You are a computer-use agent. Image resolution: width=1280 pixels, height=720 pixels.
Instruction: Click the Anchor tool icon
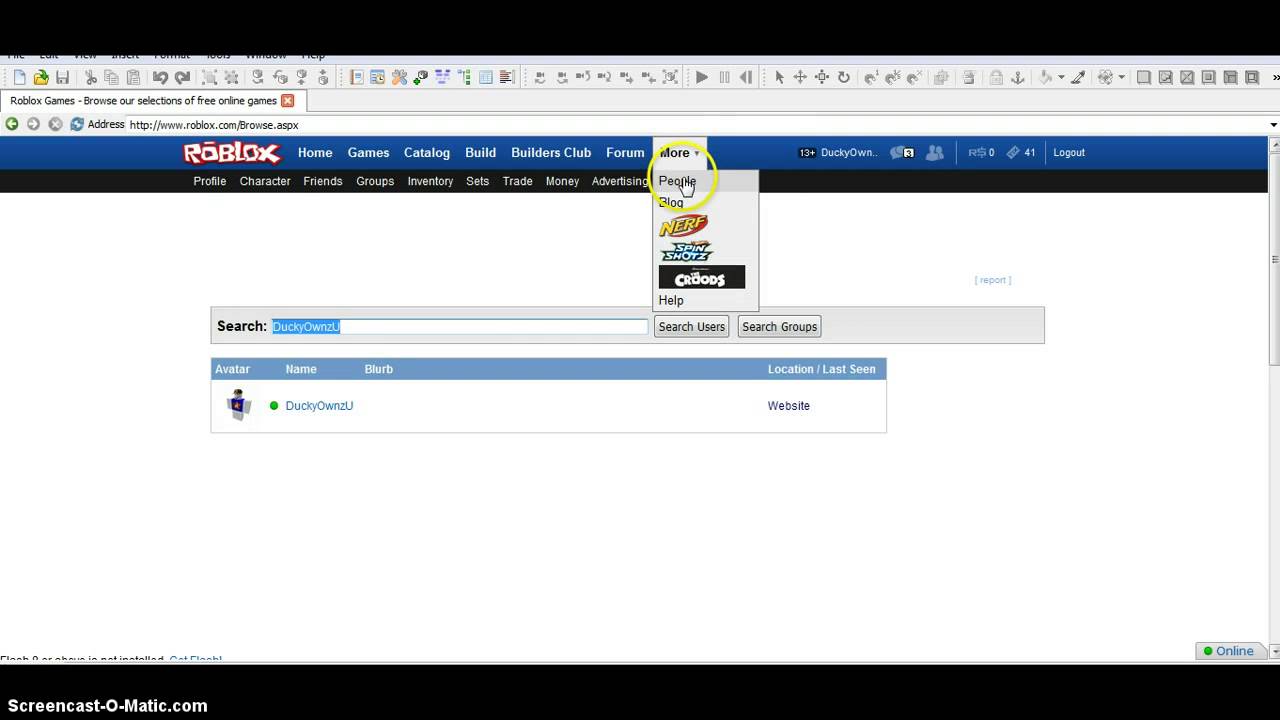click(1018, 77)
